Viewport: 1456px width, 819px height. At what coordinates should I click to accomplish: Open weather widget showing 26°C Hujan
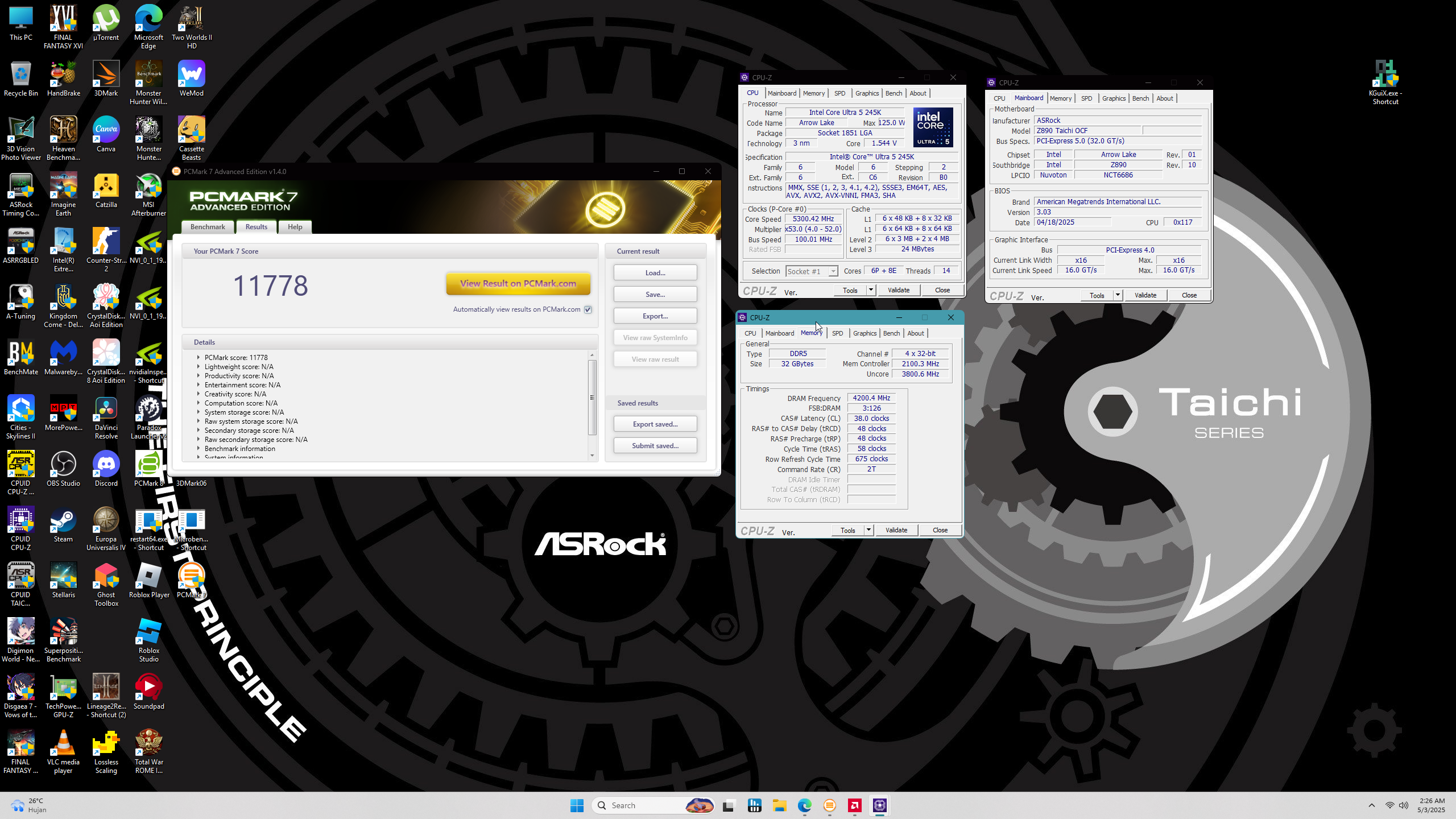[x=28, y=805]
